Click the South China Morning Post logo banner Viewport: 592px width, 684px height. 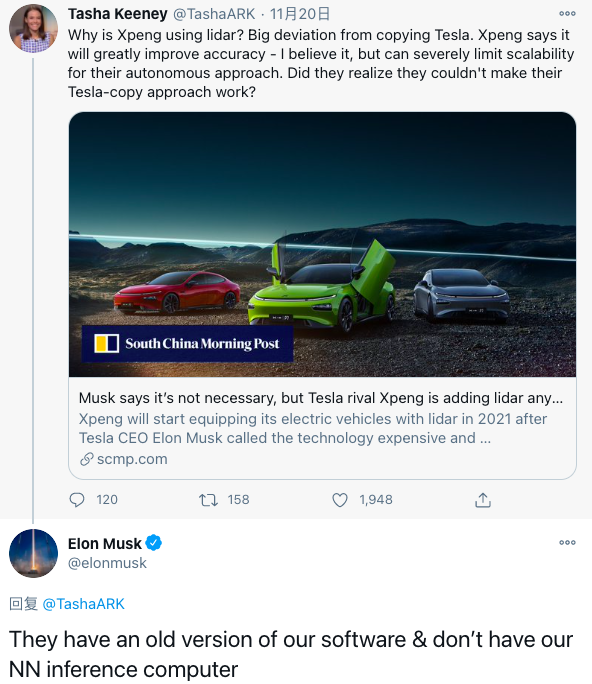[187, 343]
